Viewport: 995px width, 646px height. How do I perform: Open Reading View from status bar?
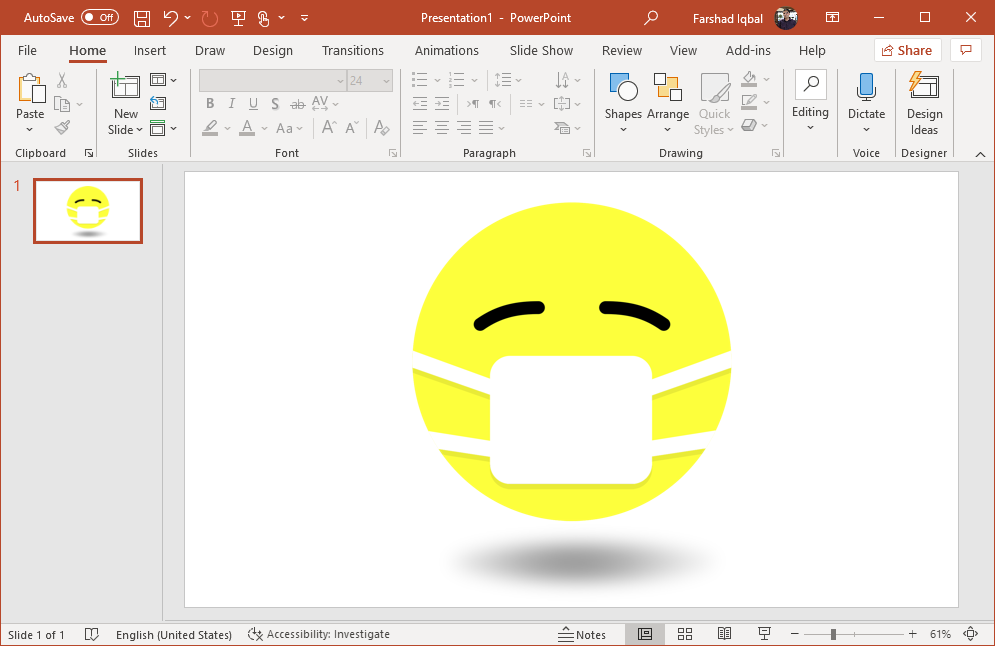tap(724, 634)
